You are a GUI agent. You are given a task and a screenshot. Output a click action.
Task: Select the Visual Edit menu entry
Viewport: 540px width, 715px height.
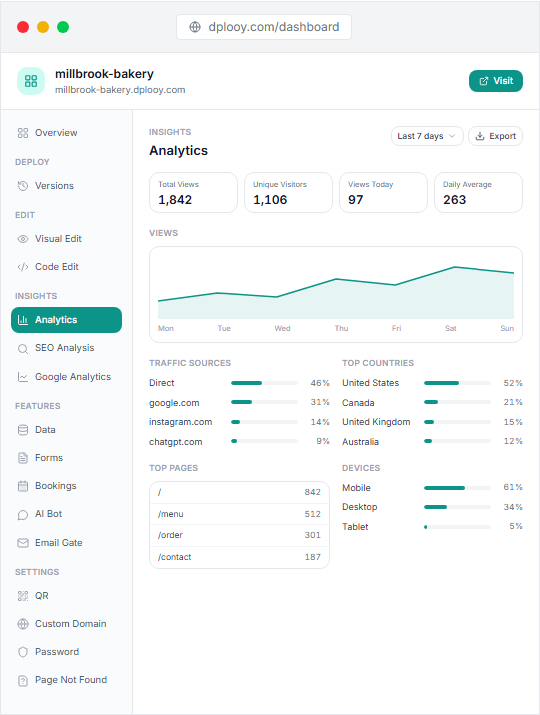click(x=67, y=239)
